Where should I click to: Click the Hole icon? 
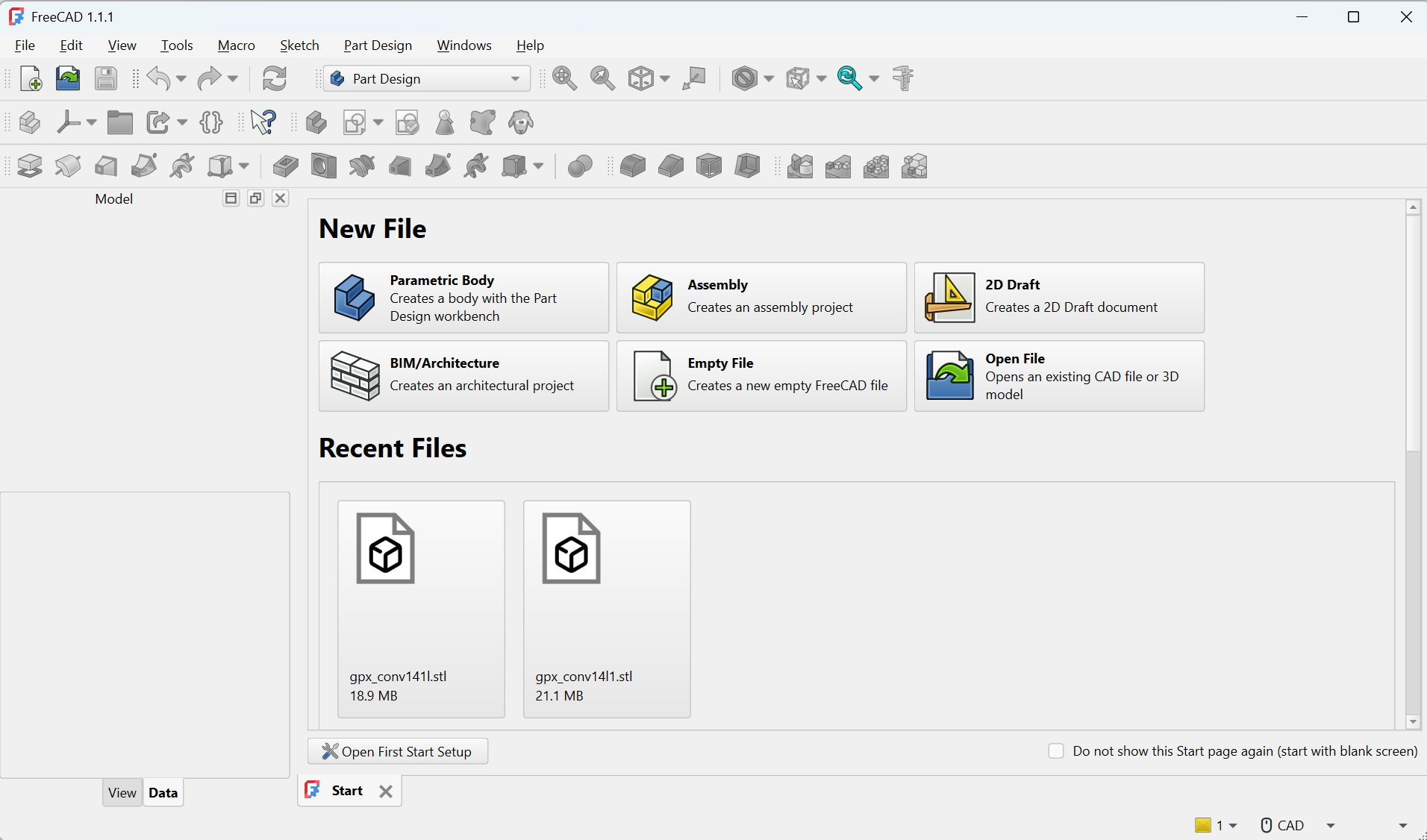point(324,166)
